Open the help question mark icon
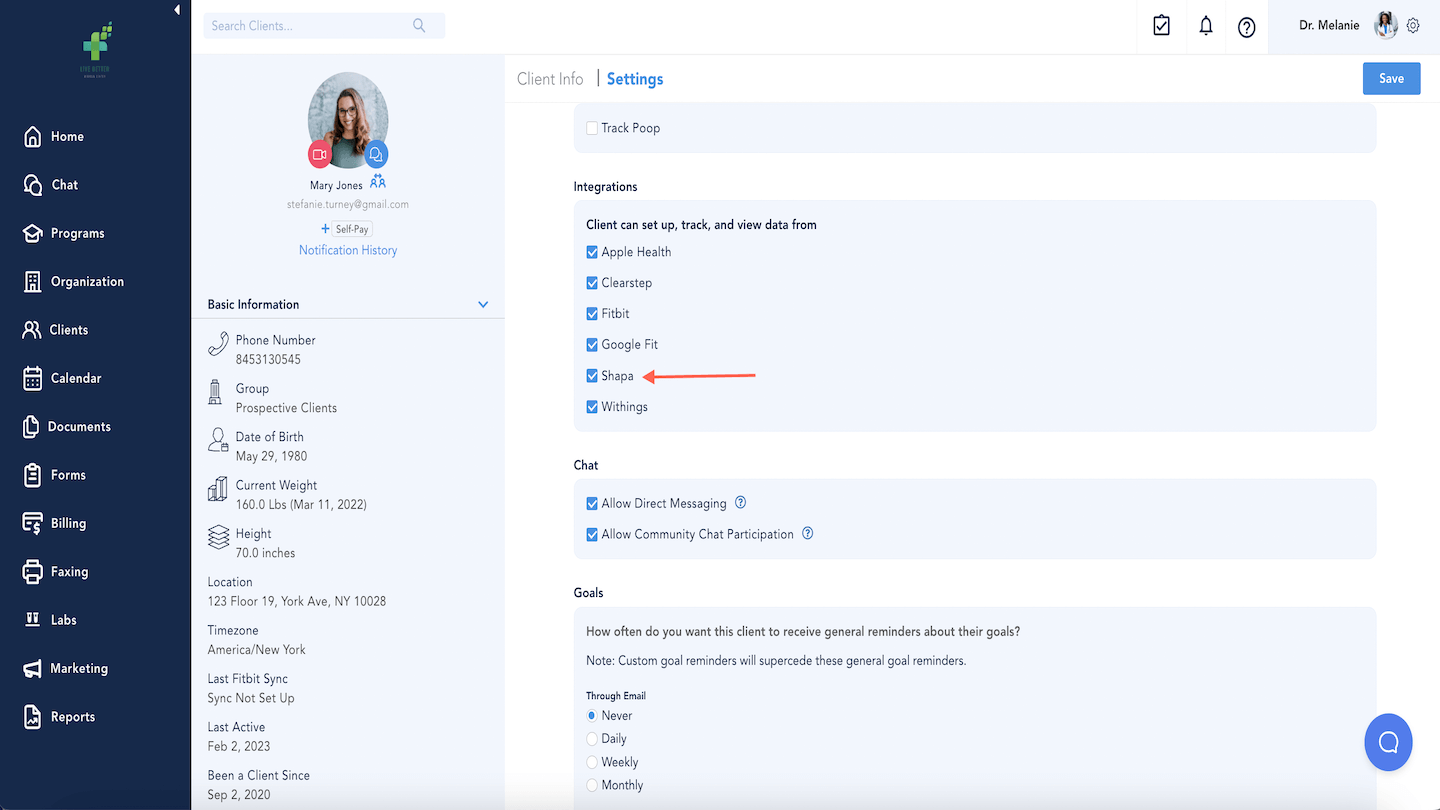 coord(1246,27)
